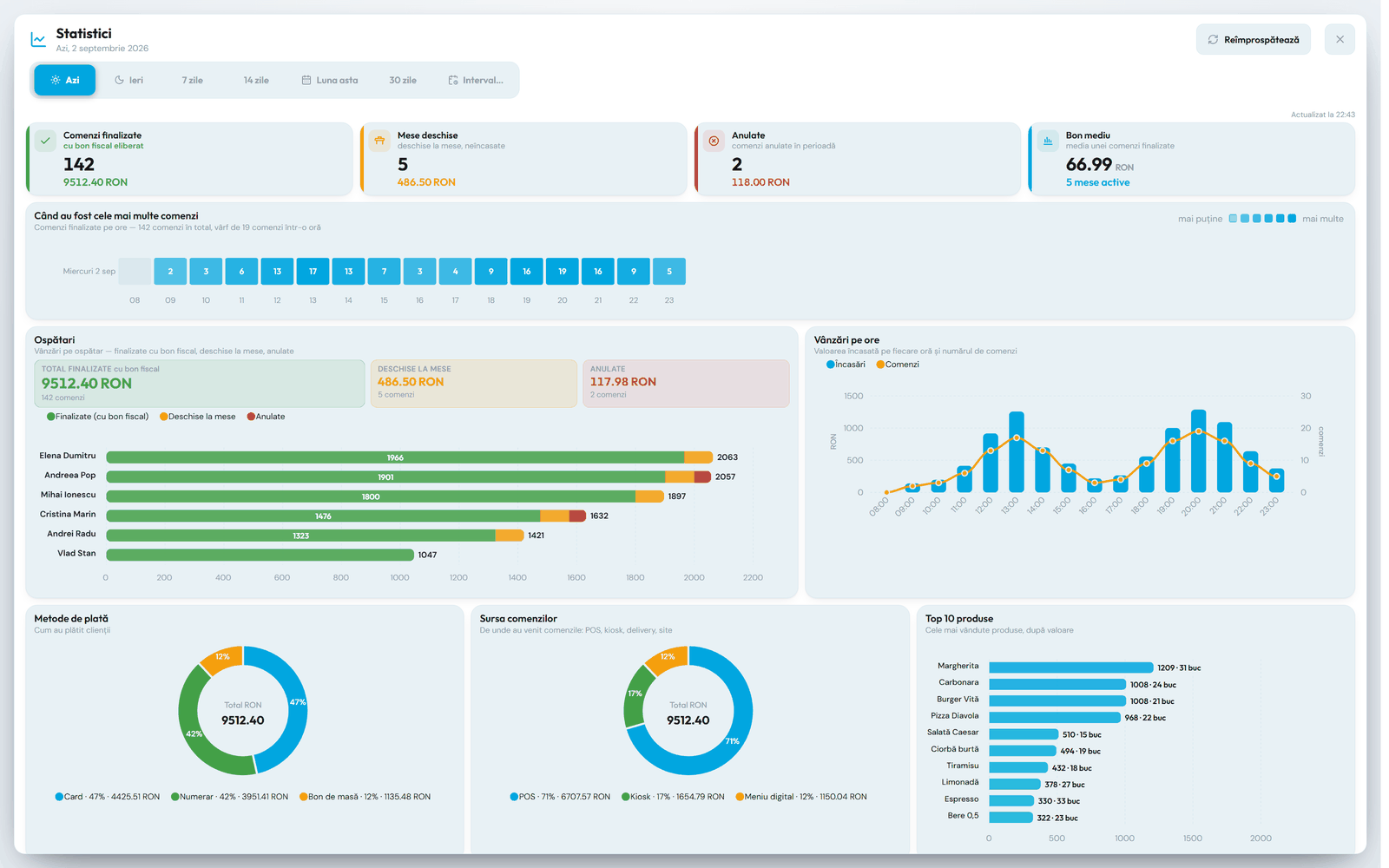Select the Azi period tab

65,80
